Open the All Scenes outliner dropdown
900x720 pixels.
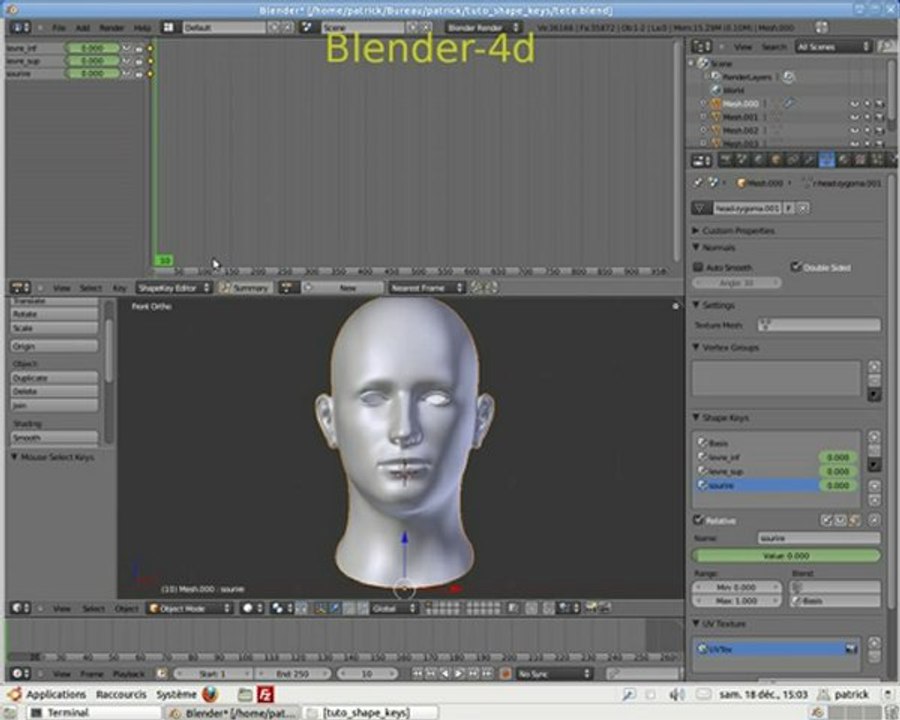click(833, 47)
